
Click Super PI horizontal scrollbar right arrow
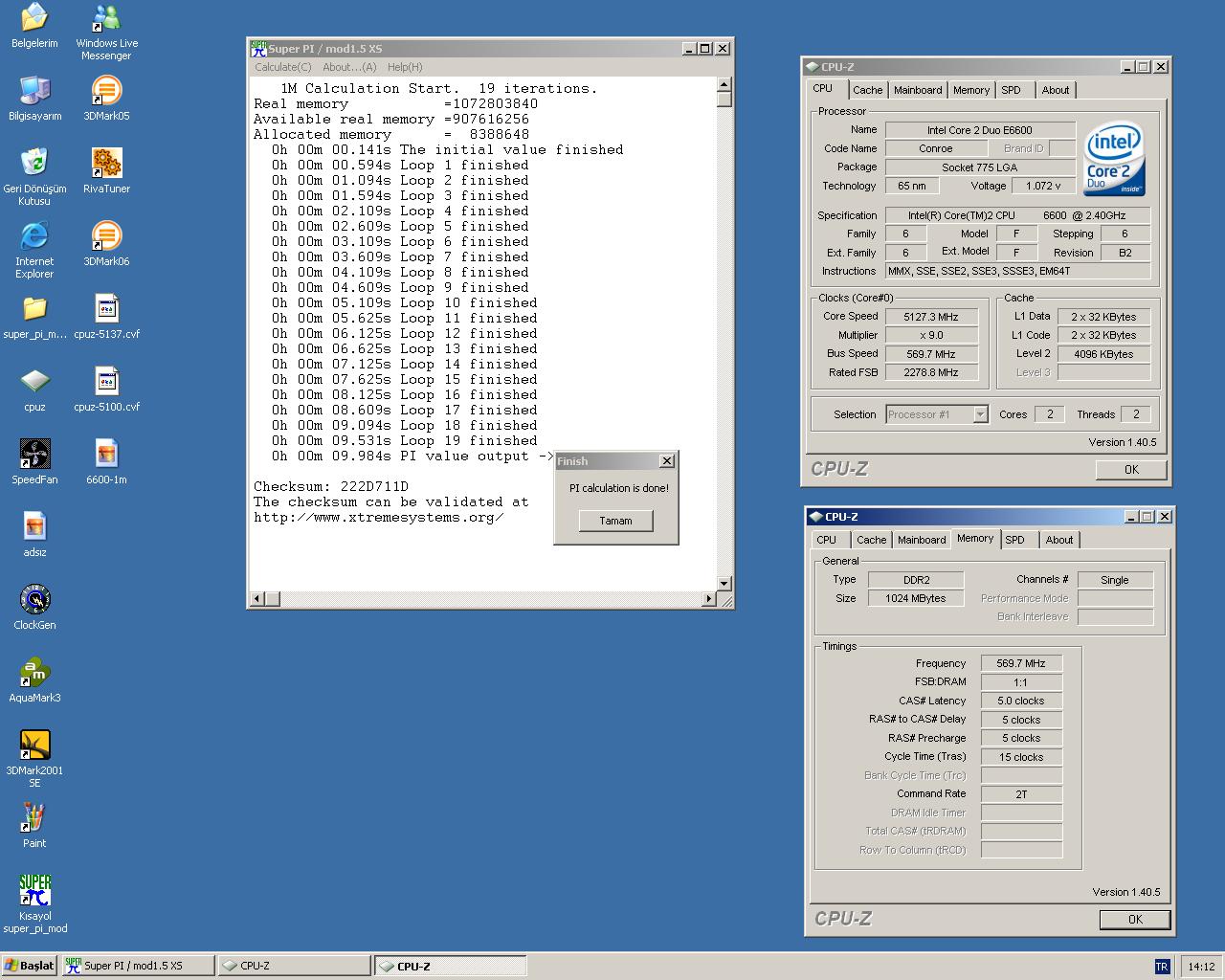pos(709,599)
